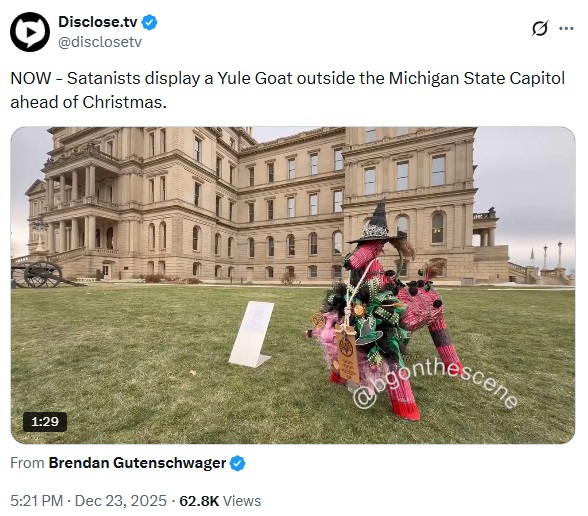The image size is (588, 516).
Task: Open the Disclose.tv display name link
Action: tap(98, 22)
